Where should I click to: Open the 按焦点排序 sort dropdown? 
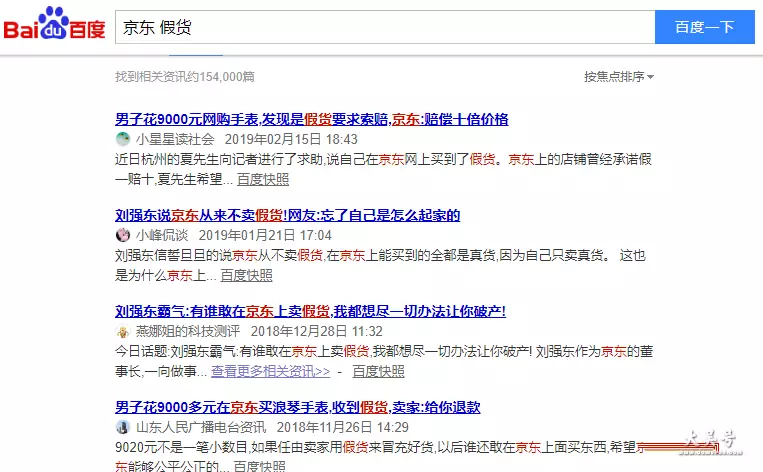(619, 76)
